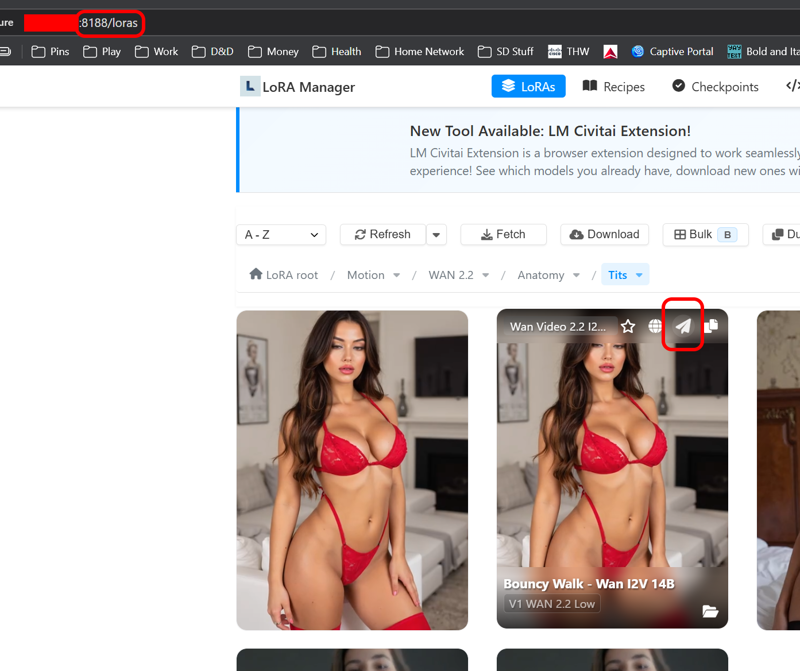This screenshot has height=671, width=800.
Task: Click the Wan Video 2.2 base model label
Action: point(558,327)
